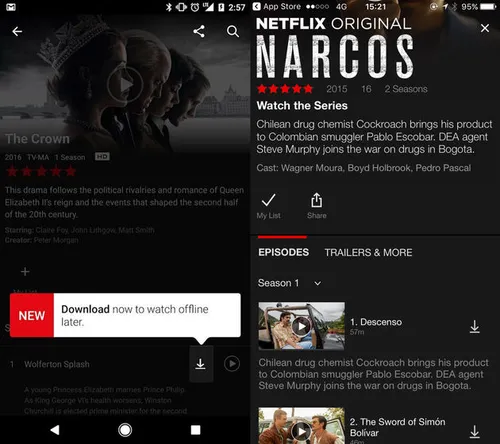This screenshot has height=444, width=500.
Task: Tap the share icon on The Crown page
Action: click(199, 32)
